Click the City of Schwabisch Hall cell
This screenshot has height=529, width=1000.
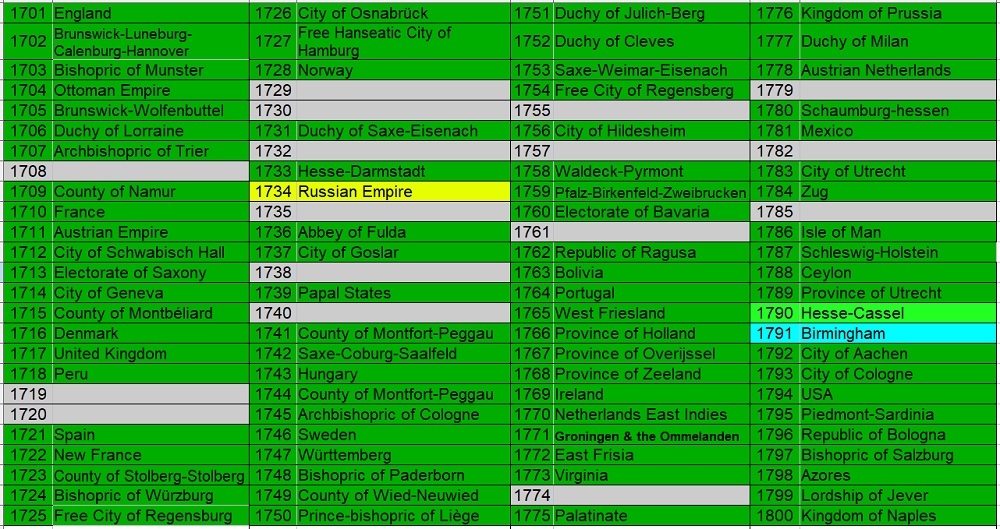(151, 252)
